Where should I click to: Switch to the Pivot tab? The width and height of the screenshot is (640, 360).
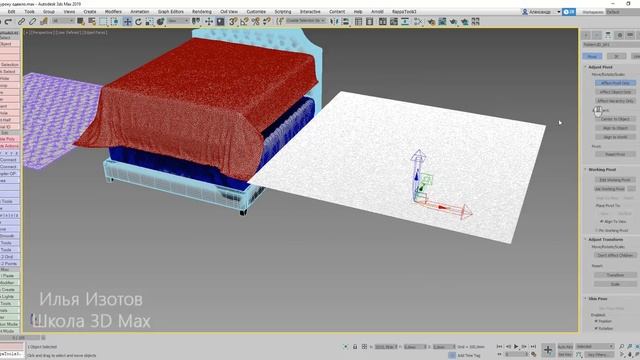(x=592, y=56)
